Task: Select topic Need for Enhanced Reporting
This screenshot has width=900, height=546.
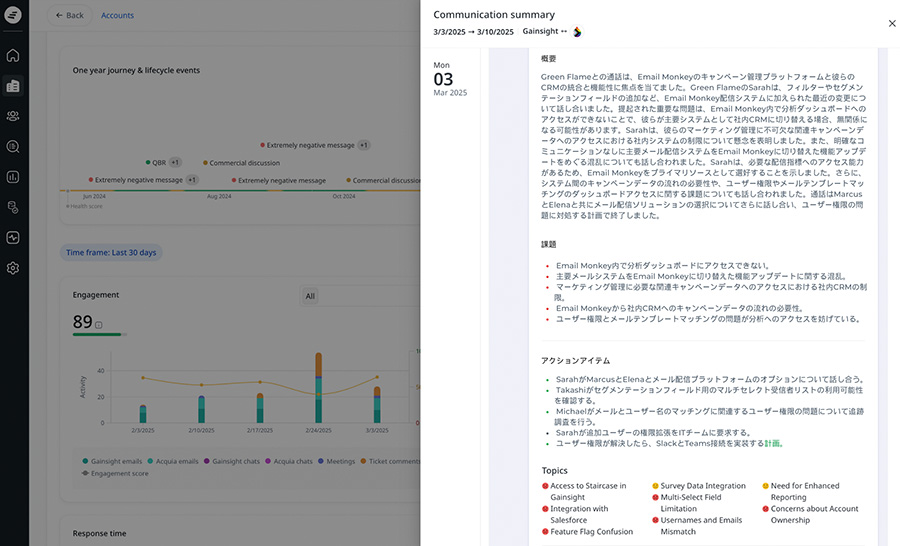Action: pos(801,491)
